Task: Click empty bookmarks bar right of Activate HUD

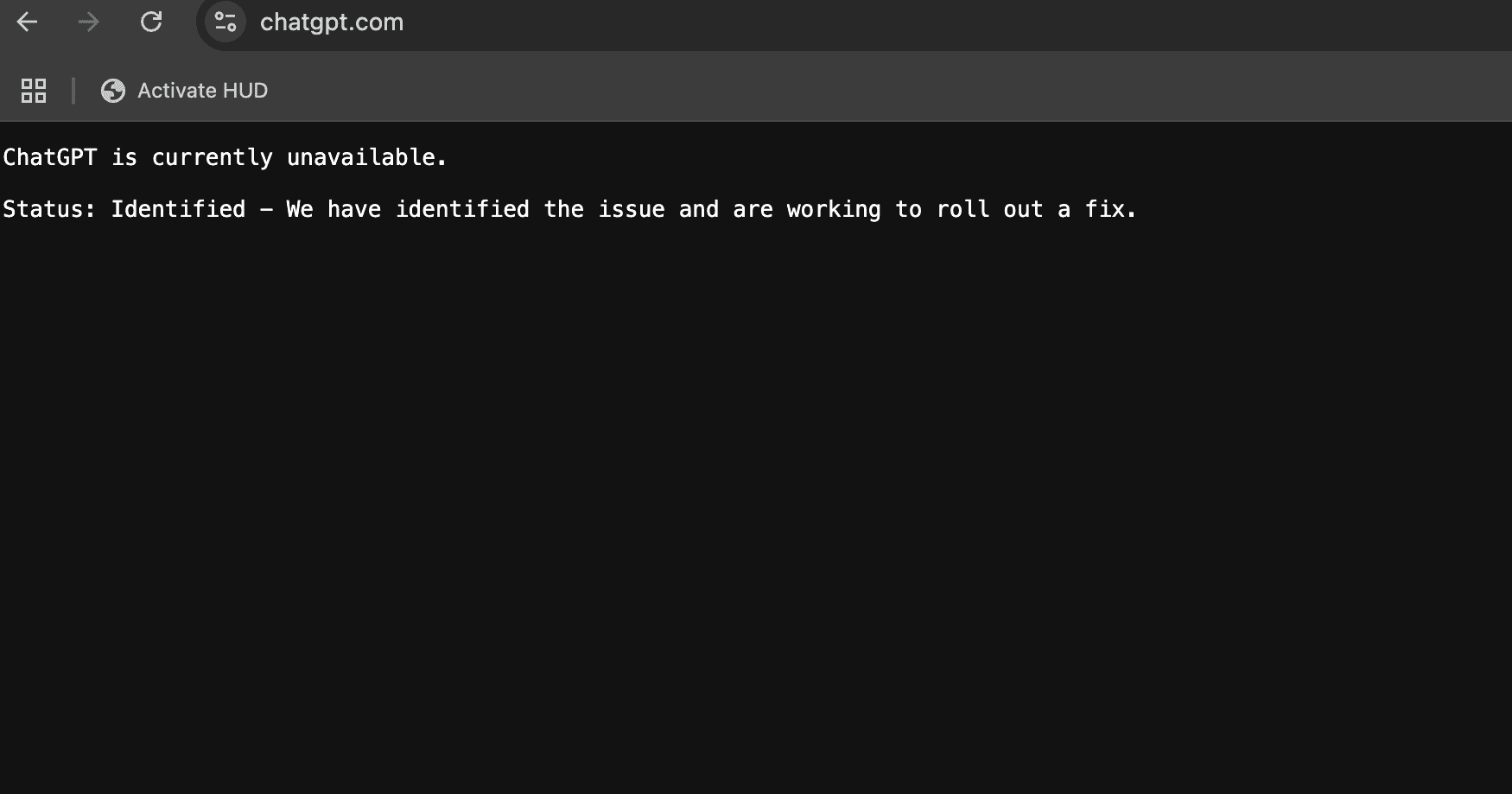Action: point(864,91)
